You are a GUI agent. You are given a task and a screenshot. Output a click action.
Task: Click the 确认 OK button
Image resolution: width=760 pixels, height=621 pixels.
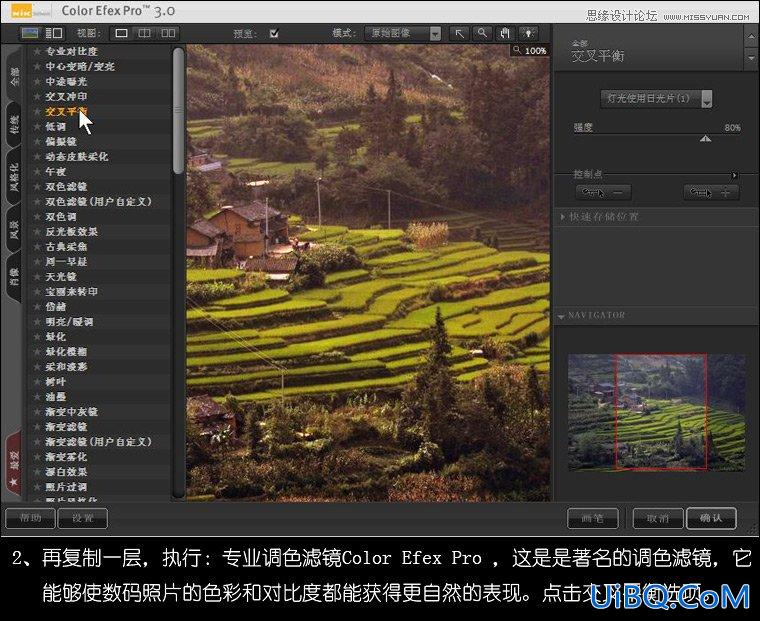[712, 519]
